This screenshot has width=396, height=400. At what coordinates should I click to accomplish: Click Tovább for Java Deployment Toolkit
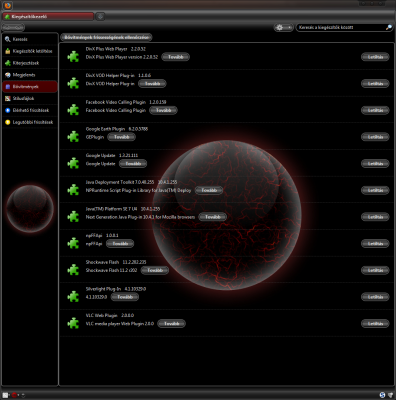pyautogui.click(x=209, y=190)
